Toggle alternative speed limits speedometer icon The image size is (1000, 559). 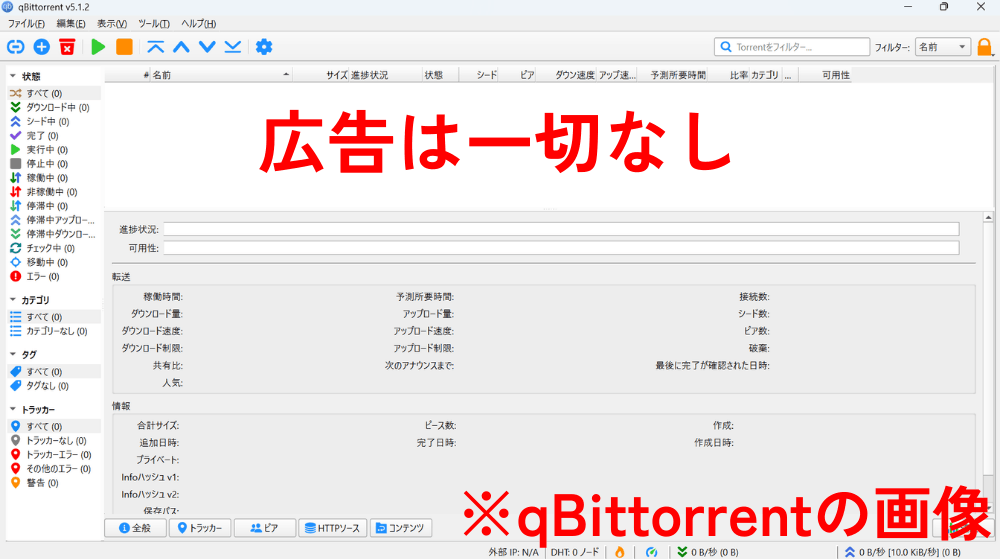651,551
